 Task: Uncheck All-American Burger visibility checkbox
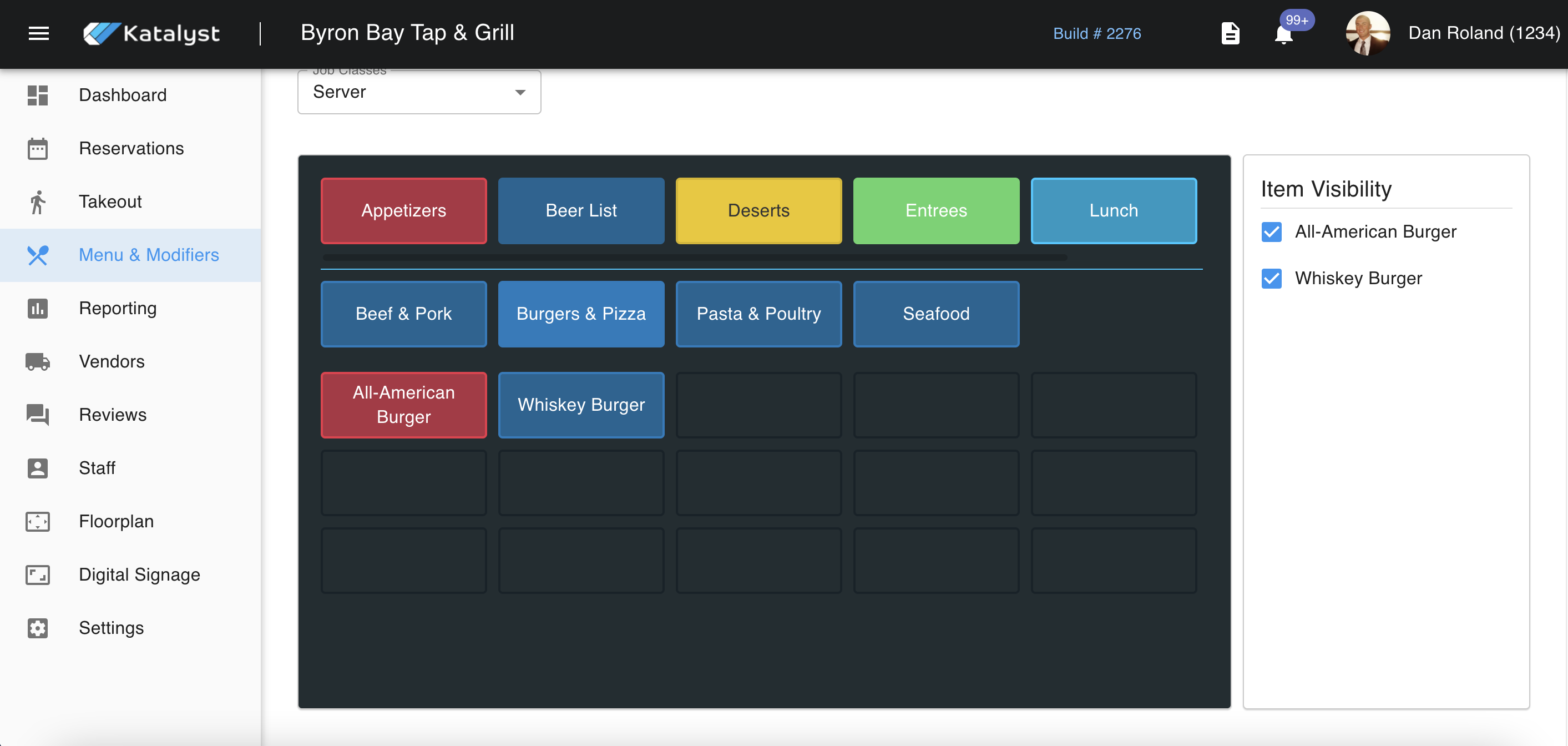tap(1271, 232)
